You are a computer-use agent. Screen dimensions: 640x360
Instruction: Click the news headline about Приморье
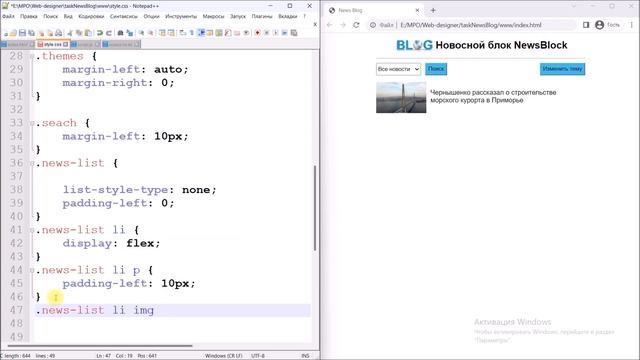(x=493, y=96)
